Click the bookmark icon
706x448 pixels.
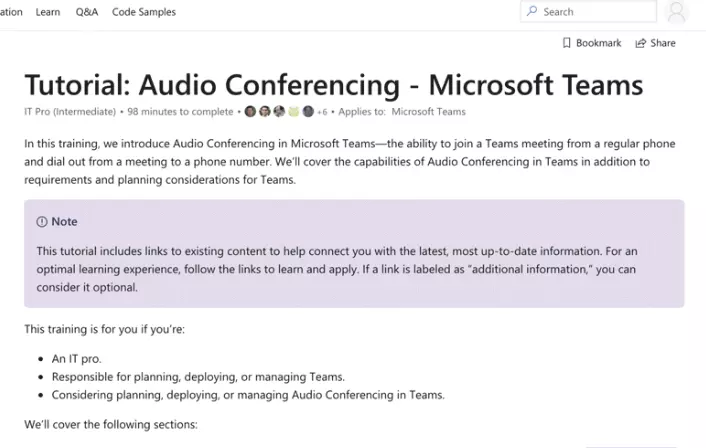tap(566, 43)
